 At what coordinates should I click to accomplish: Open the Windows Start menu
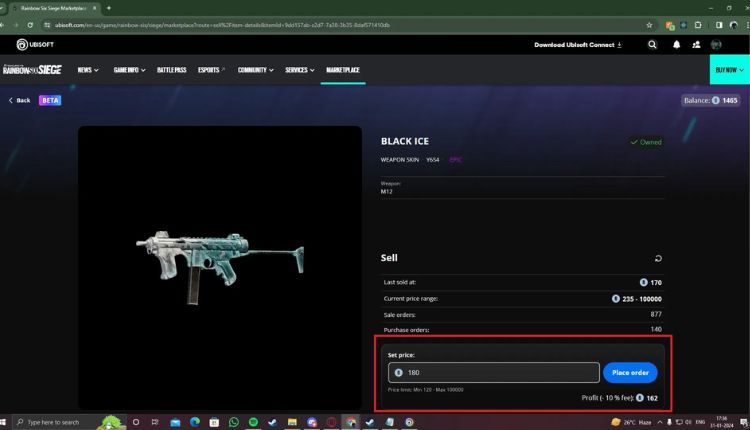3,422
